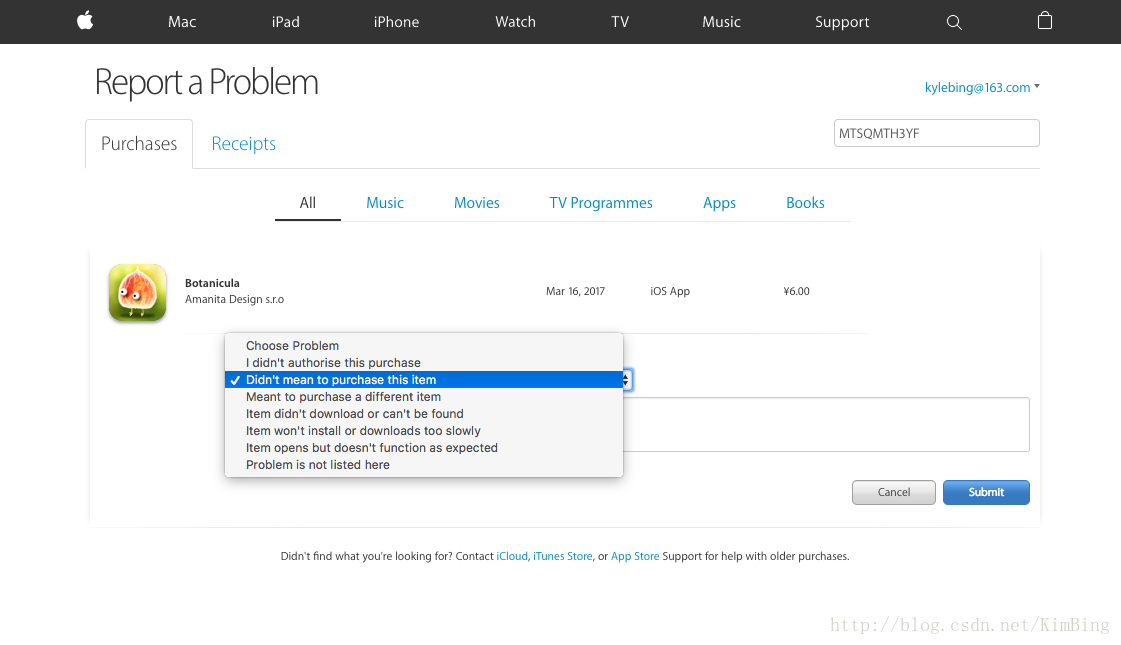Select the TV Programmes filter tab
Image resolution: width=1121 pixels, height=645 pixels.
pyautogui.click(x=601, y=203)
